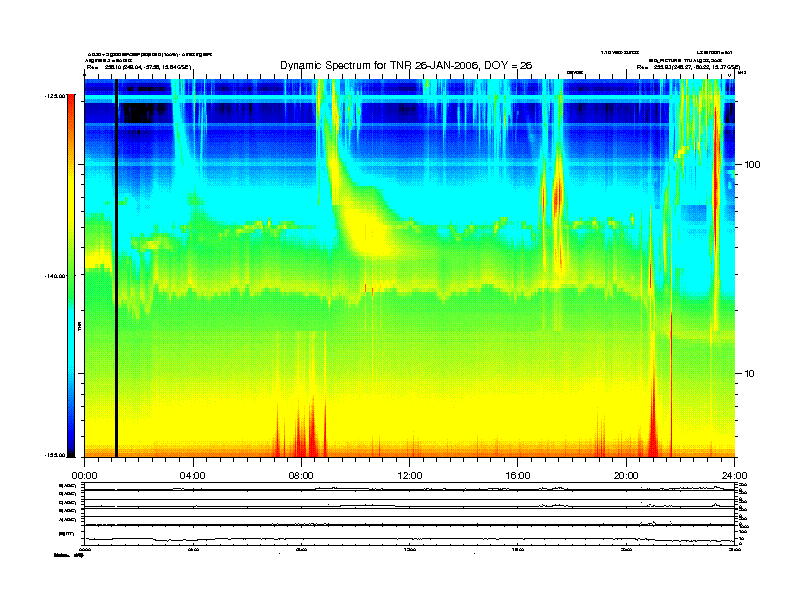Click the black vertical data gap line
This screenshot has height=612, width=792.
(x=116, y=268)
